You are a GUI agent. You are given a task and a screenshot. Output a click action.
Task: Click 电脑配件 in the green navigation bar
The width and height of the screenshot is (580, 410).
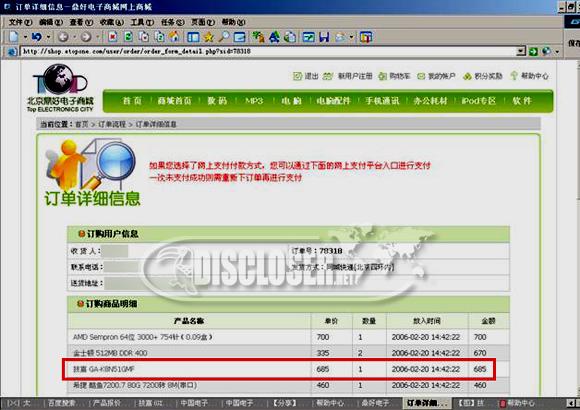(333, 101)
